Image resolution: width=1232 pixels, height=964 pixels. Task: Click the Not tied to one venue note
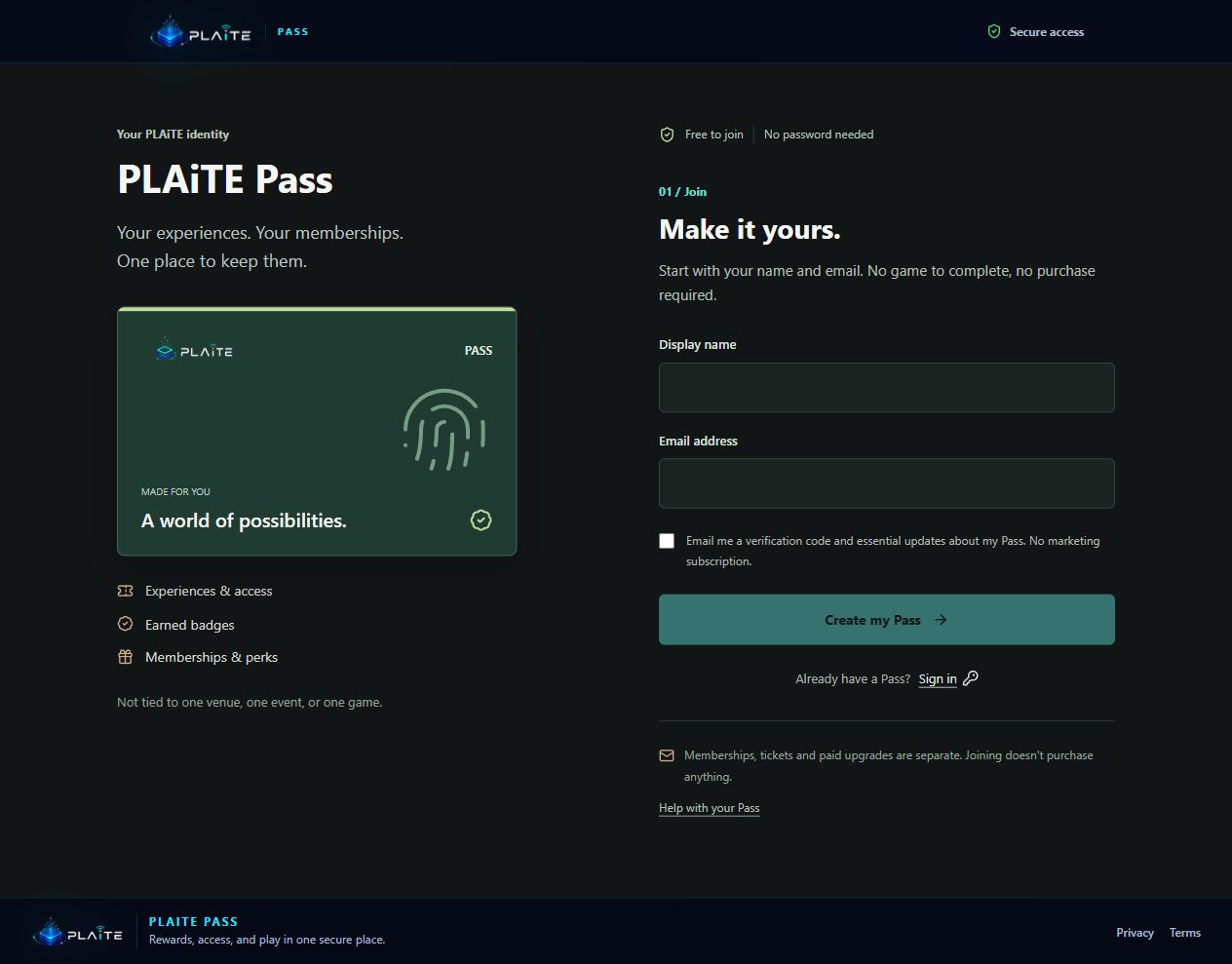[250, 702]
